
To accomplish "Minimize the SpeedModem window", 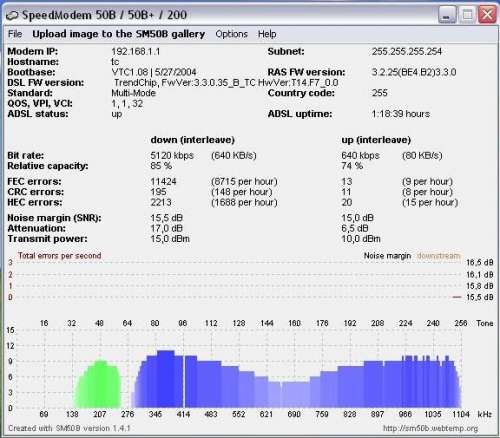I will 447,15.
